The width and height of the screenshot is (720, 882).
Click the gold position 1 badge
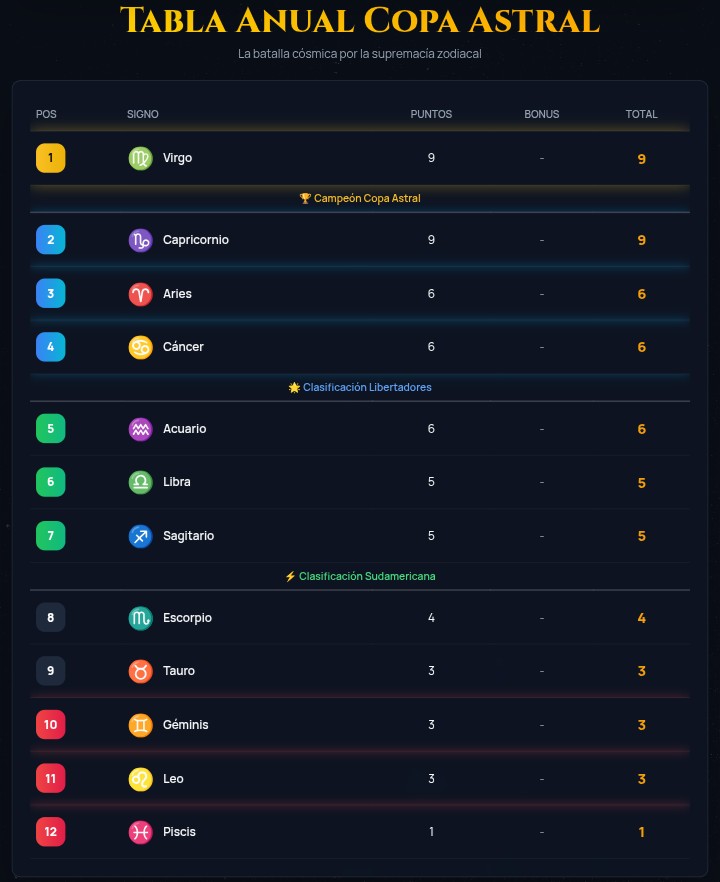point(51,158)
